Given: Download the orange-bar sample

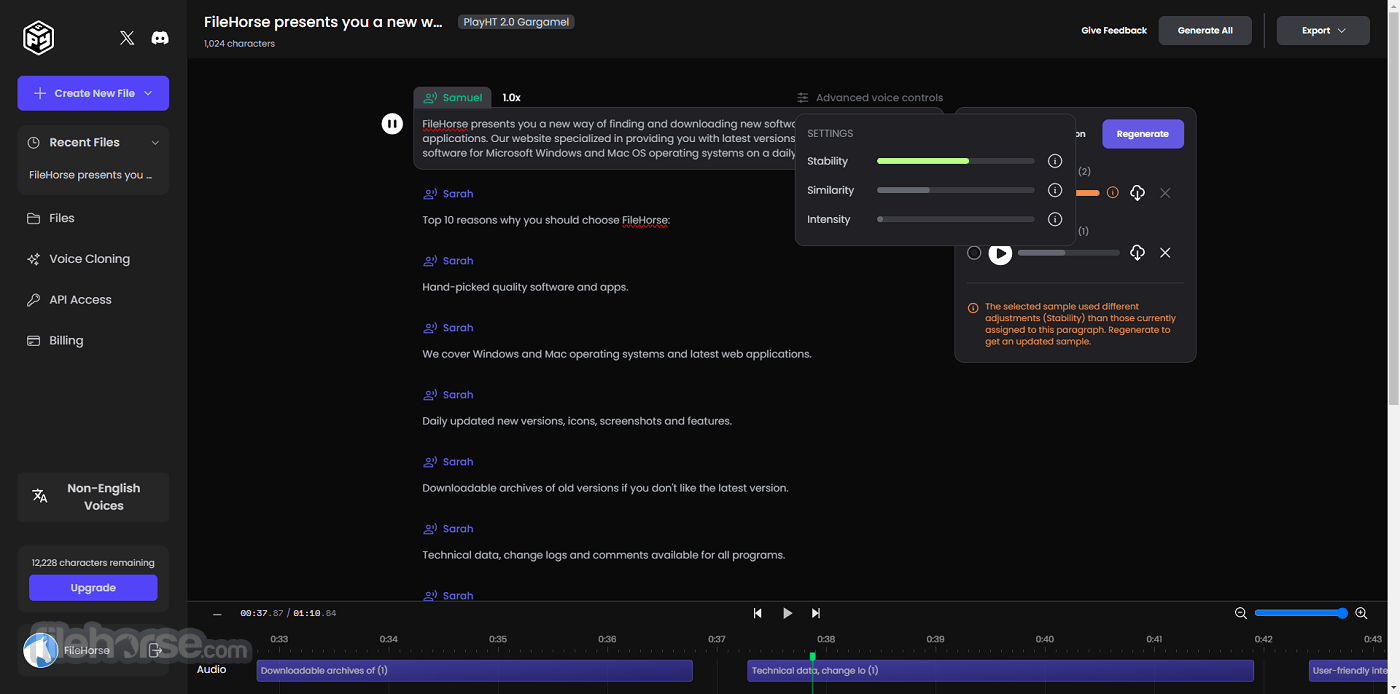Looking at the screenshot, I should (1137, 193).
